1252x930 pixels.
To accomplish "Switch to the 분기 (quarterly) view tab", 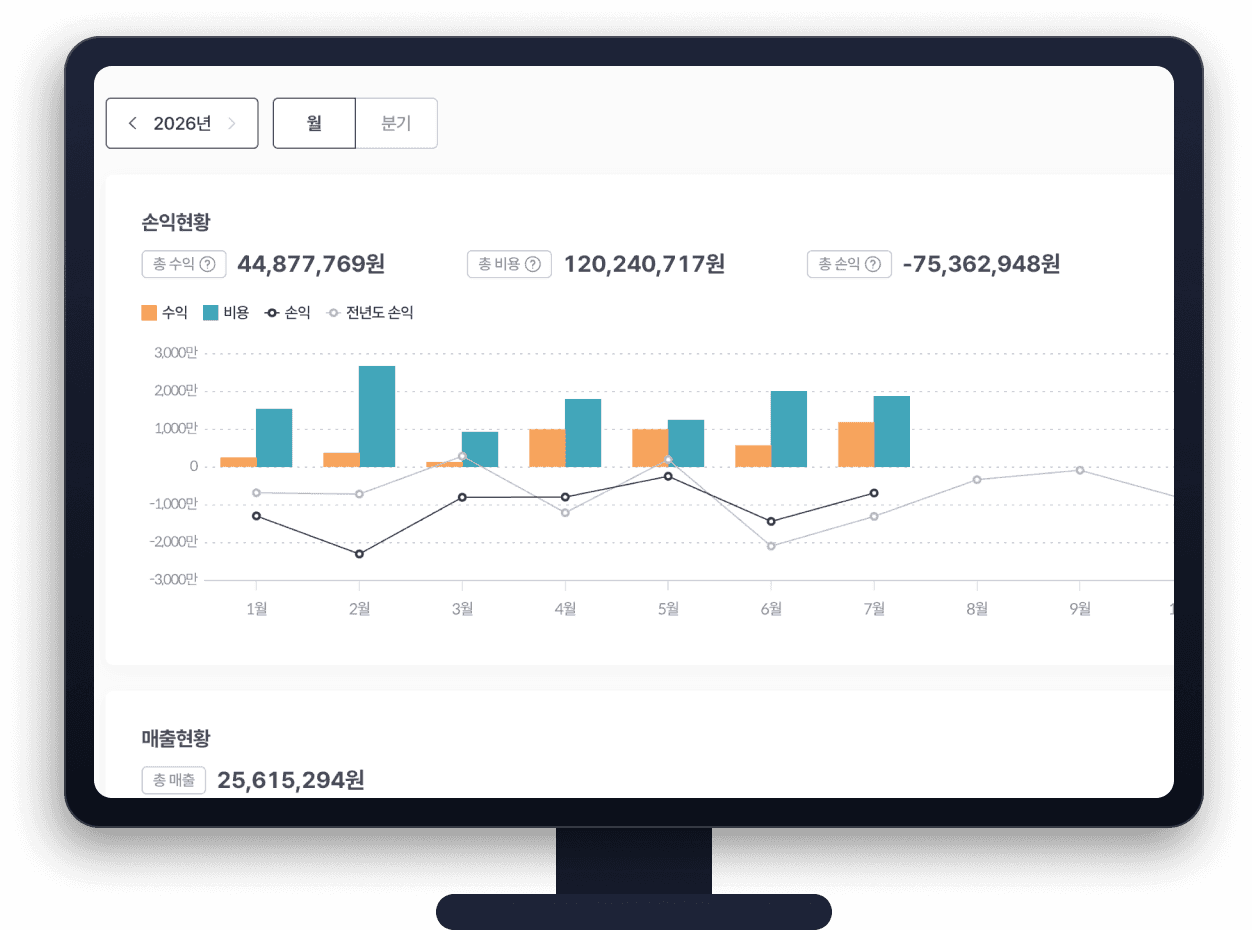I will pyautogui.click(x=396, y=123).
